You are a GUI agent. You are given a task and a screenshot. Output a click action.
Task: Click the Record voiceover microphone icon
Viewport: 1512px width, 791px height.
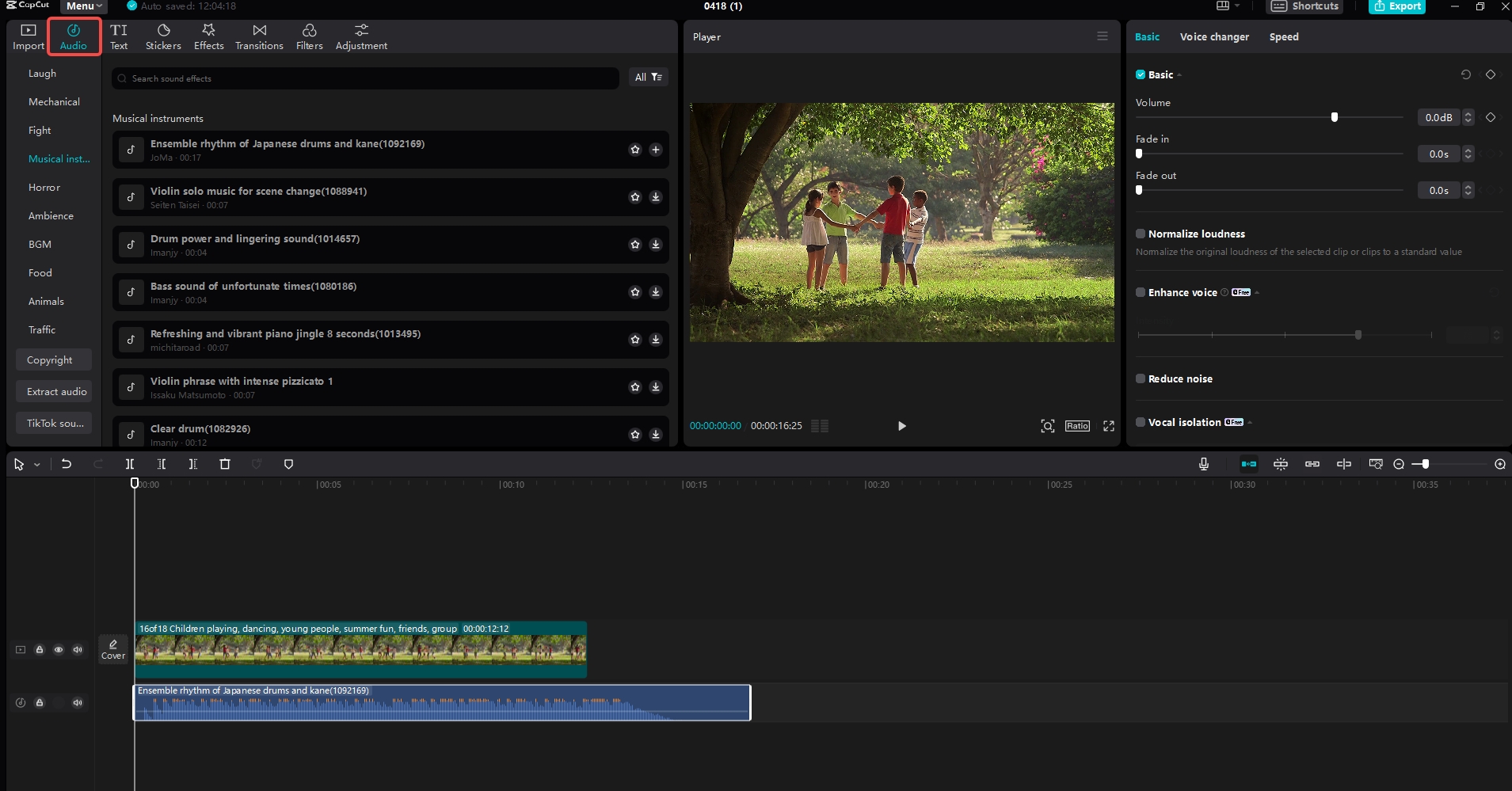tap(1204, 464)
